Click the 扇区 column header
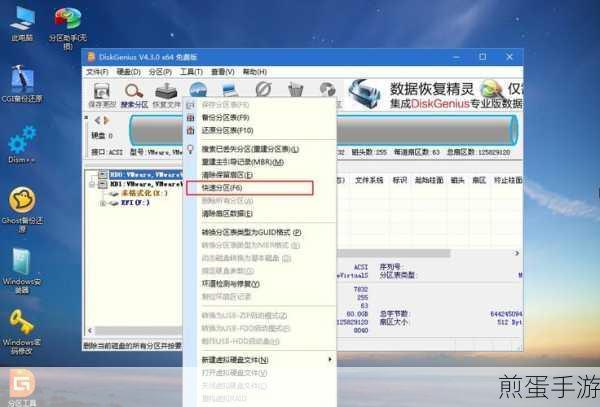The height and width of the screenshot is (407, 600). click(x=479, y=180)
